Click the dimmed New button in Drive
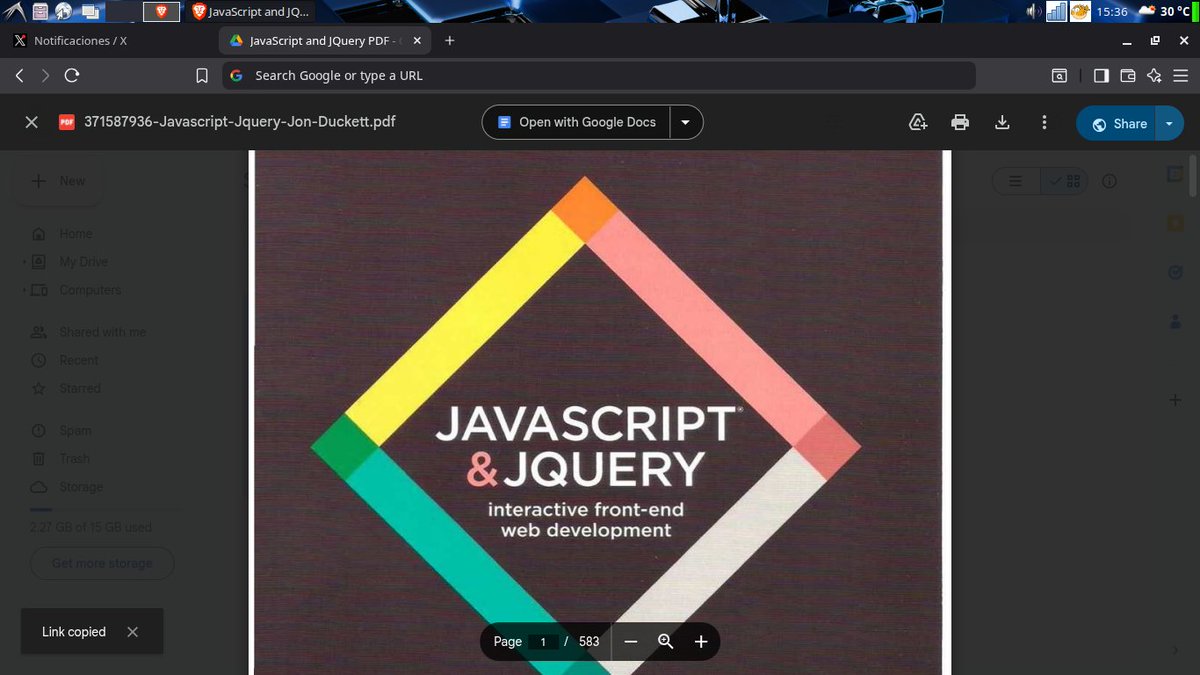The width and height of the screenshot is (1200, 675). 58,181
